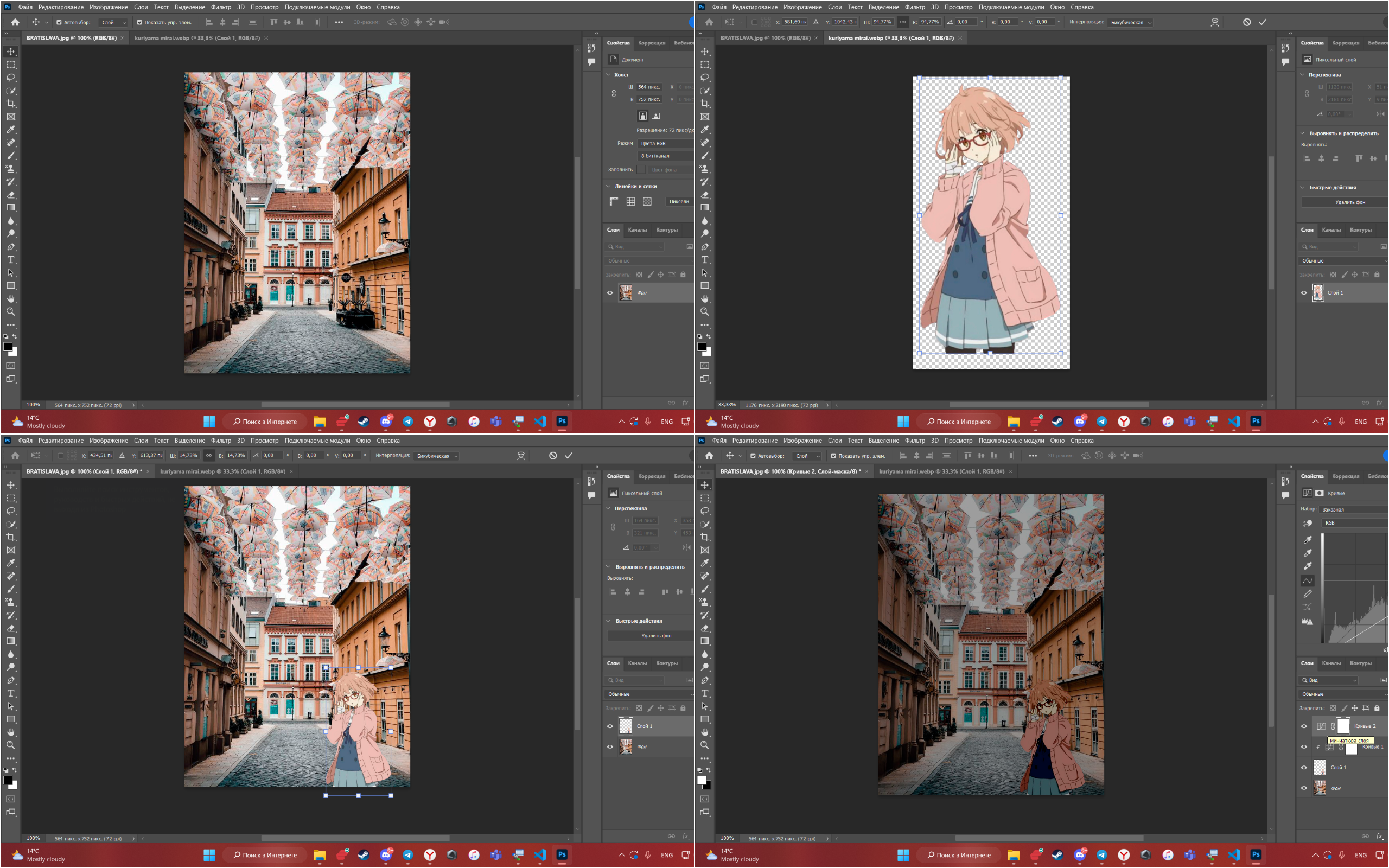Cancel the transform in the bottom-left window's options bar
This screenshot has width=1389, height=868.
click(553, 456)
